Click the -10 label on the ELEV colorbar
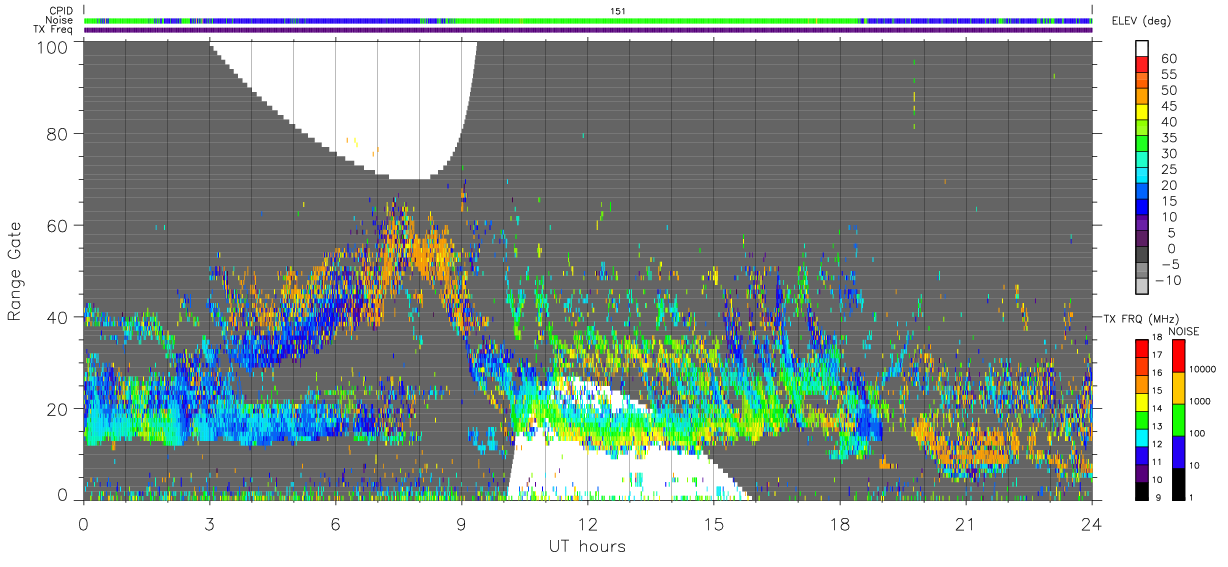 [x=1168, y=279]
